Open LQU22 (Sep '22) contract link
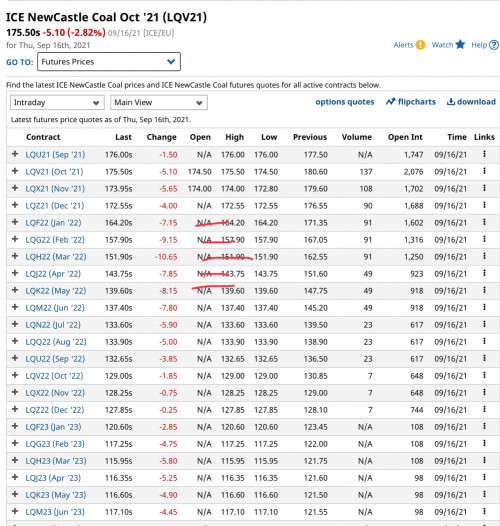The width and height of the screenshot is (500, 526). (x=55, y=359)
